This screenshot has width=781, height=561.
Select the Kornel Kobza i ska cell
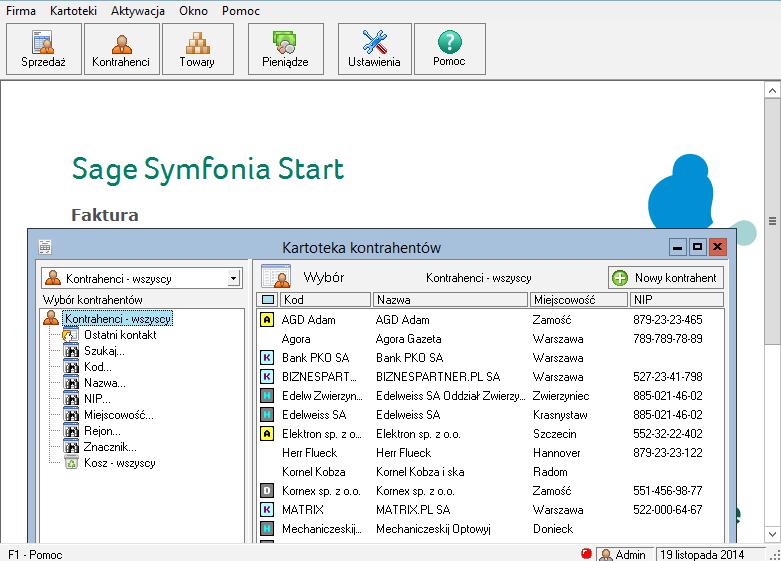pos(420,472)
